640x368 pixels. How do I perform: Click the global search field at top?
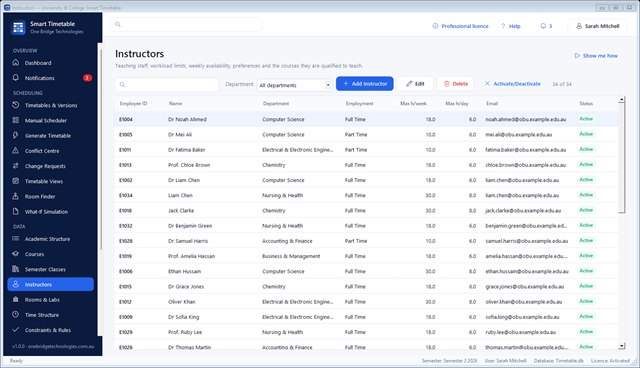(x=186, y=24)
